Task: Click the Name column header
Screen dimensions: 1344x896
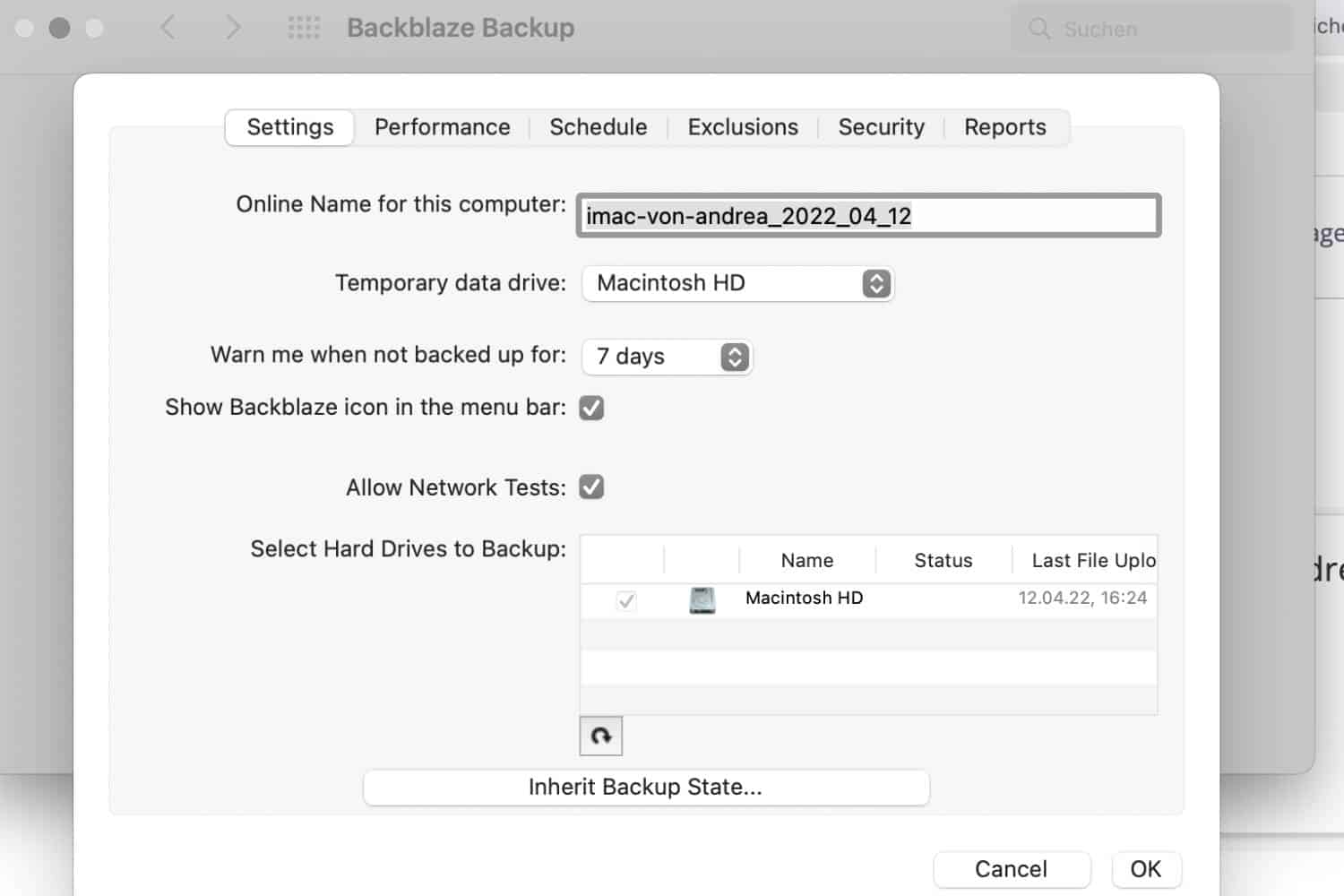Action: tap(807, 560)
